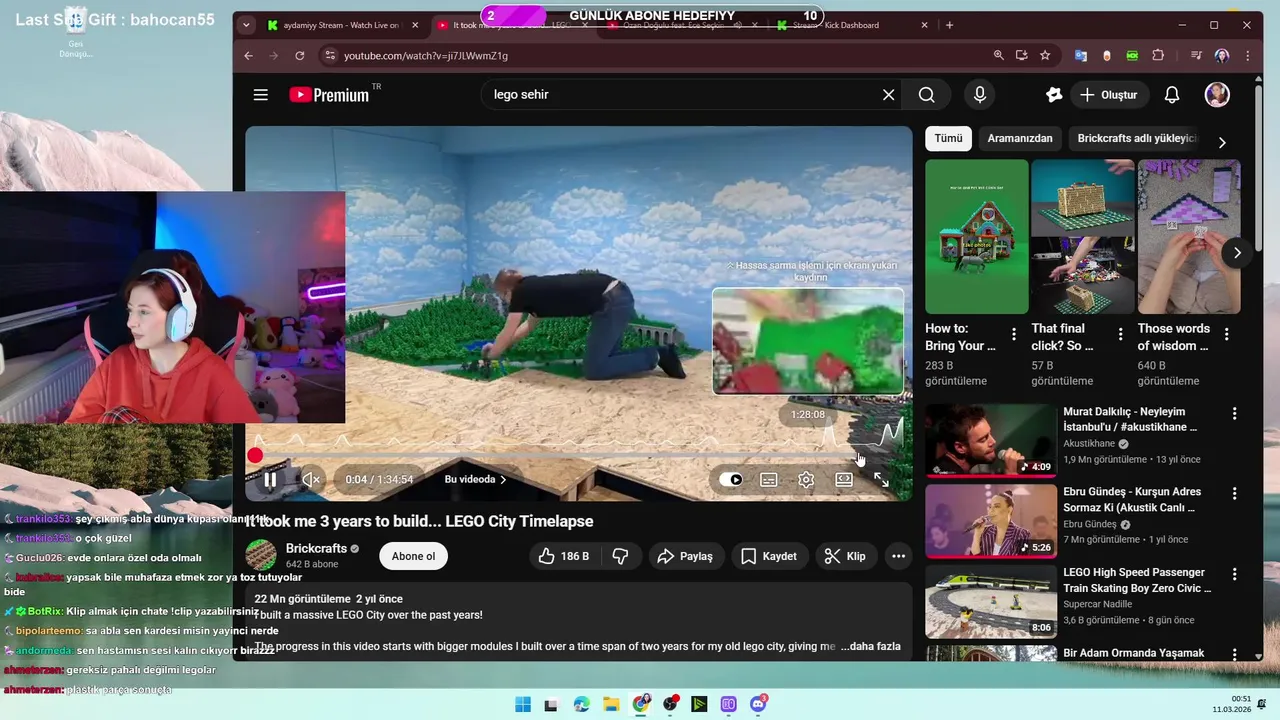
Task: Open the YouTube account avatar menu
Action: (1217, 95)
